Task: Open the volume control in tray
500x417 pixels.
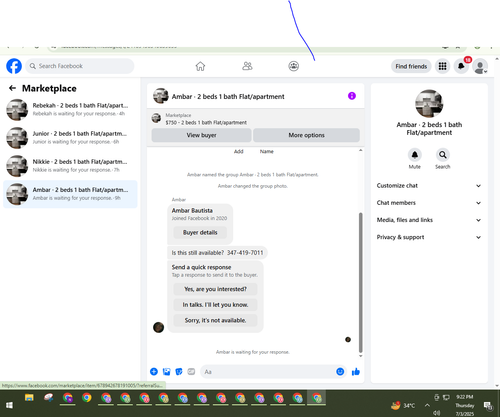Action: click(x=437, y=413)
